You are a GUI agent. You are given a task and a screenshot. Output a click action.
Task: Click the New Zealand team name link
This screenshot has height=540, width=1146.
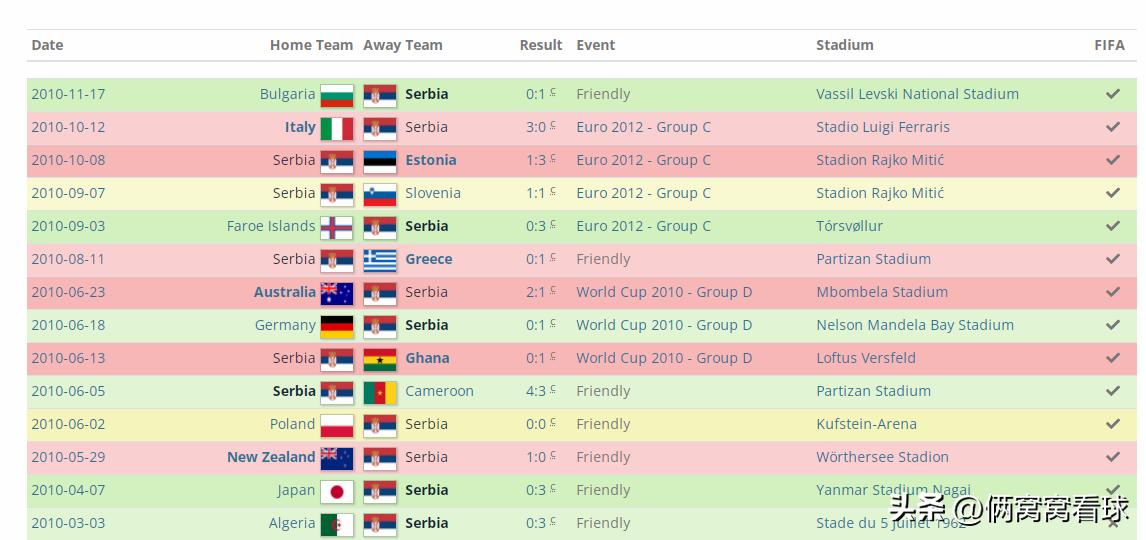(x=271, y=457)
